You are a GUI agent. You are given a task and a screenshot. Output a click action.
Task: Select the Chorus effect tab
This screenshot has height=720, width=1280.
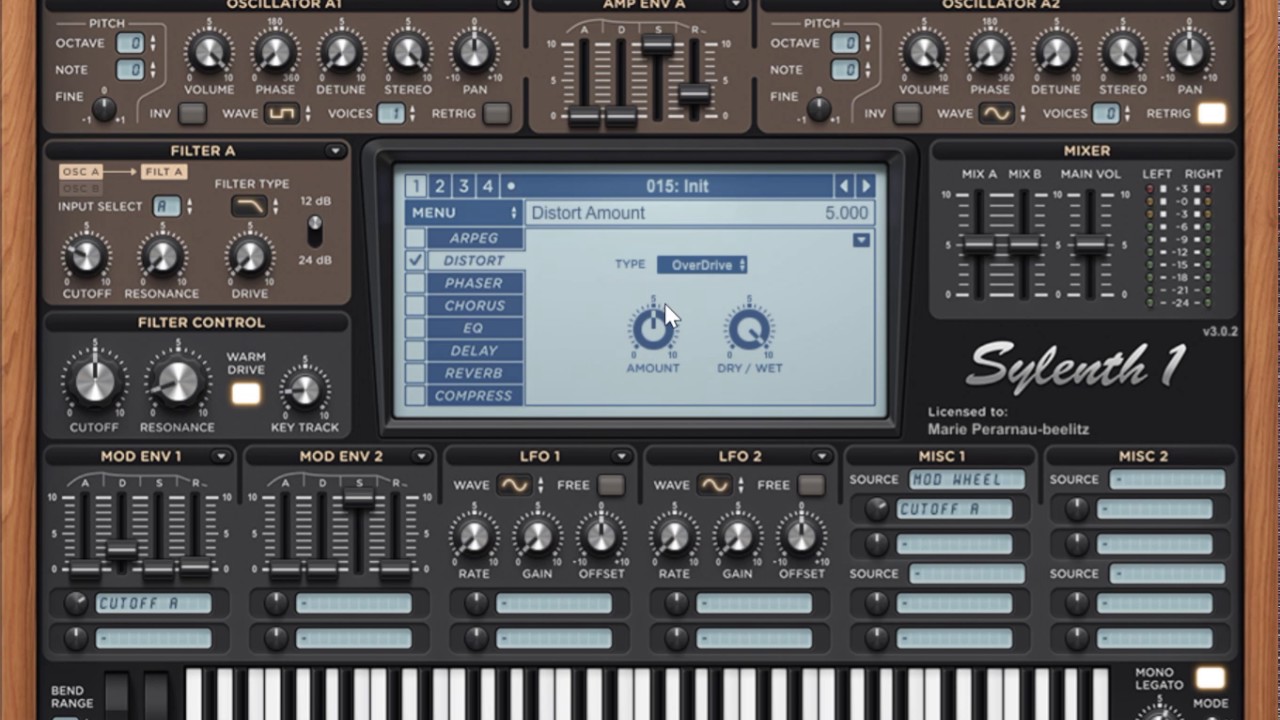click(x=475, y=306)
